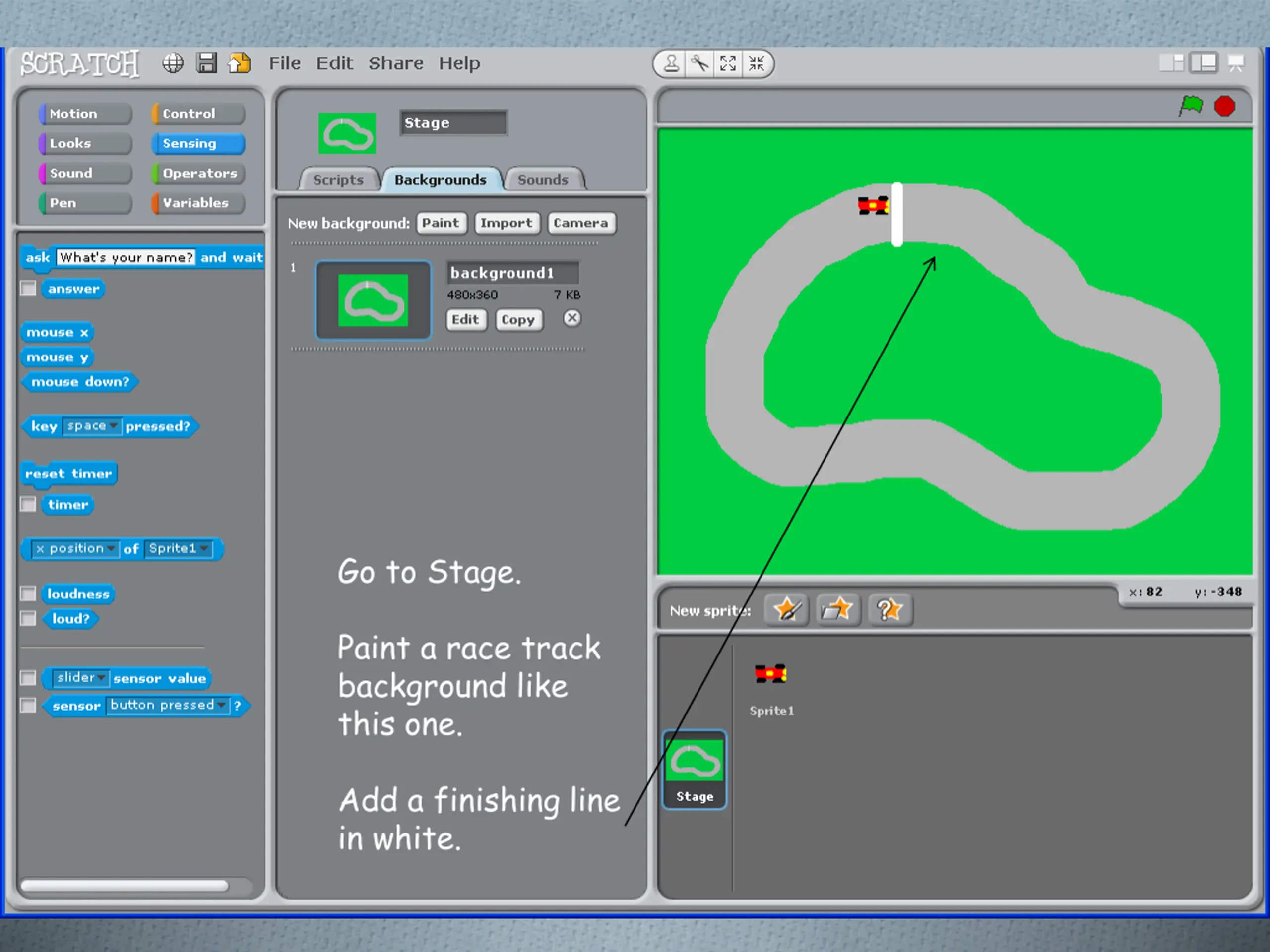
Task: Switch to full stage view mode
Action: click(1204, 63)
